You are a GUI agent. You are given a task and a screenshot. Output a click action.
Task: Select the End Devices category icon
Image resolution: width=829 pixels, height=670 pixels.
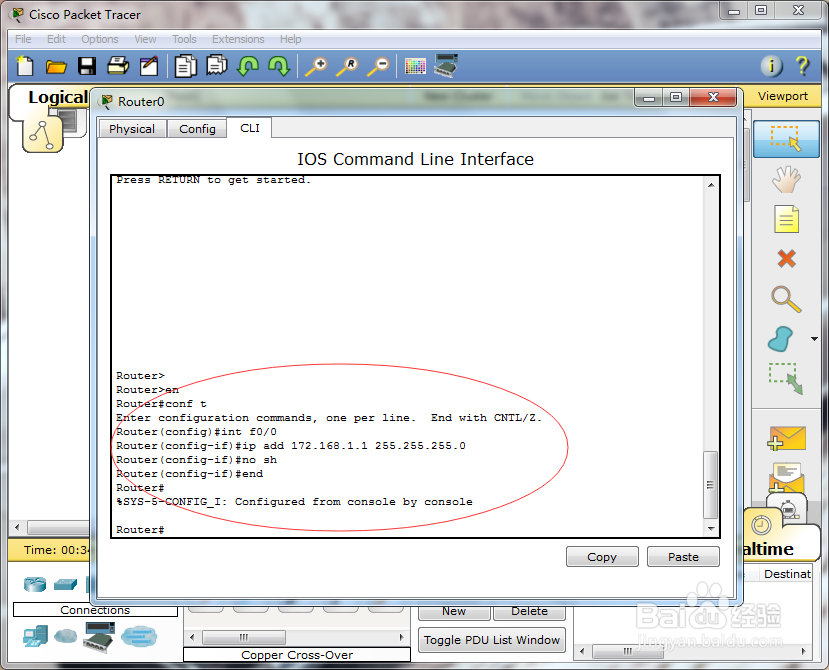click(x=35, y=637)
